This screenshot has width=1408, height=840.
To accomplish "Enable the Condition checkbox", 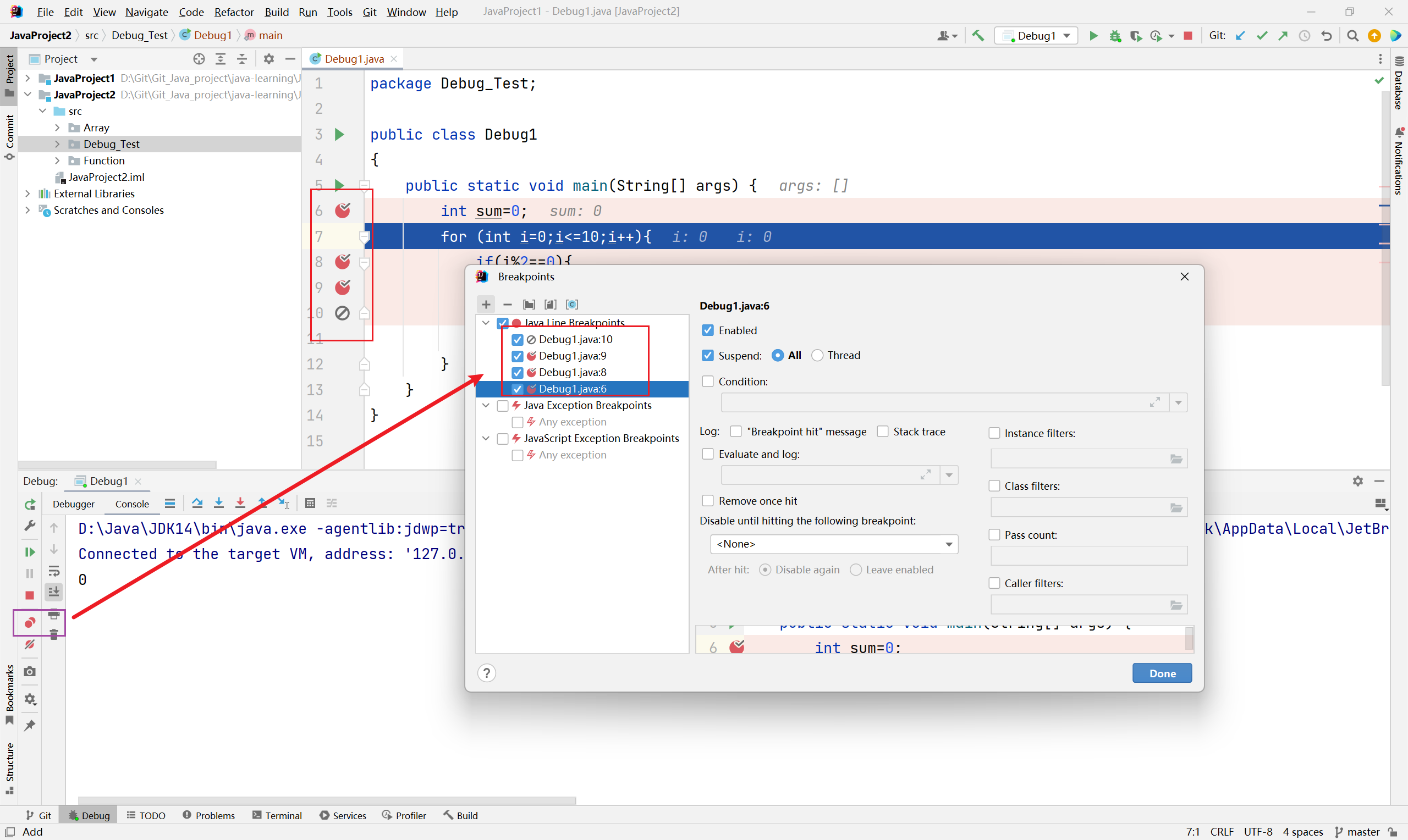I will tap(708, 381).
